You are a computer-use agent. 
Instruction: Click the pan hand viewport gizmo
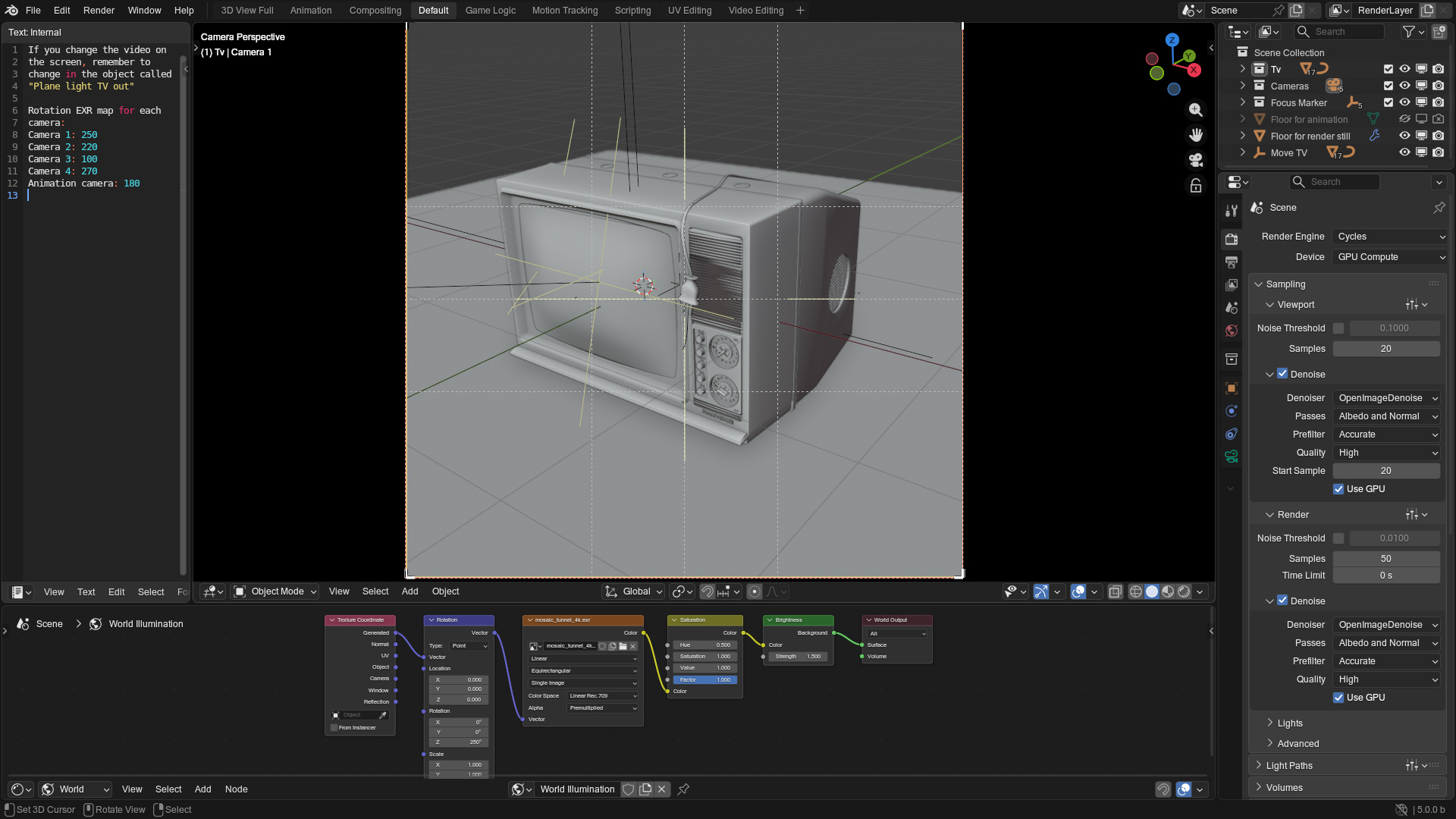click(x=1196, y=135)
